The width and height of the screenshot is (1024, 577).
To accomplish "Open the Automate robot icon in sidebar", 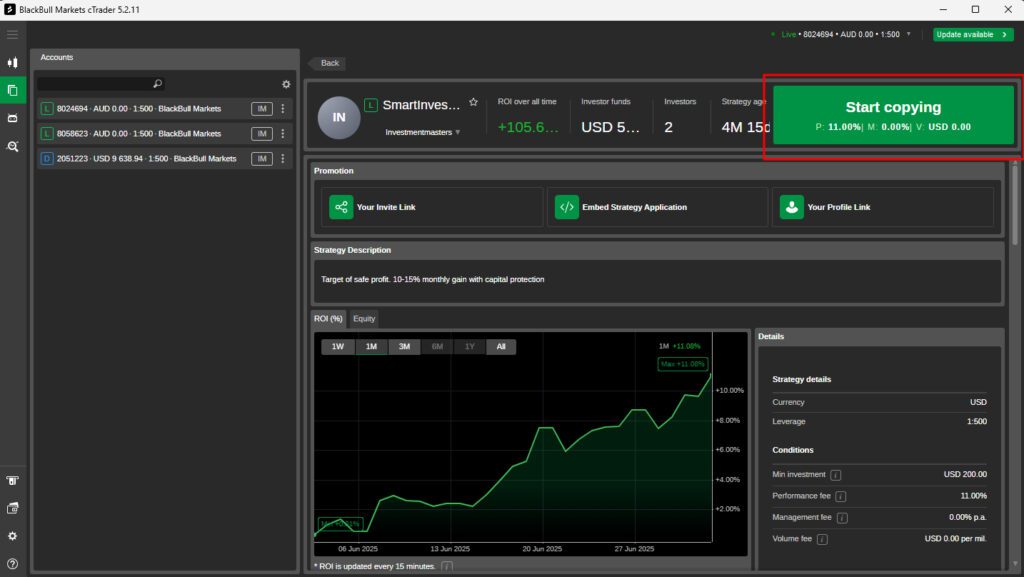I will point(12,118).
